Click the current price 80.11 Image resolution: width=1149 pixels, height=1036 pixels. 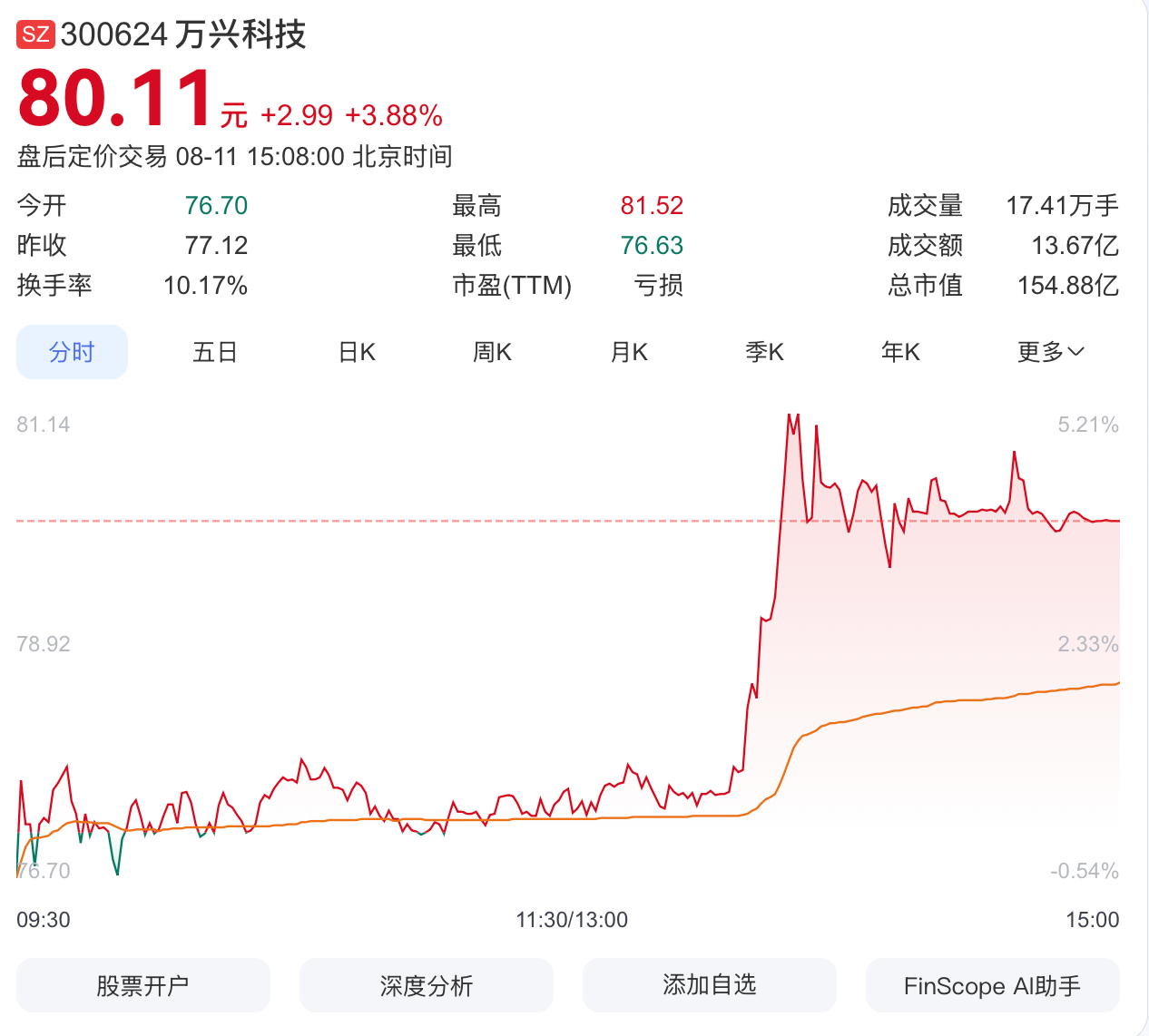pyautogui.click(x=115, y=98)
